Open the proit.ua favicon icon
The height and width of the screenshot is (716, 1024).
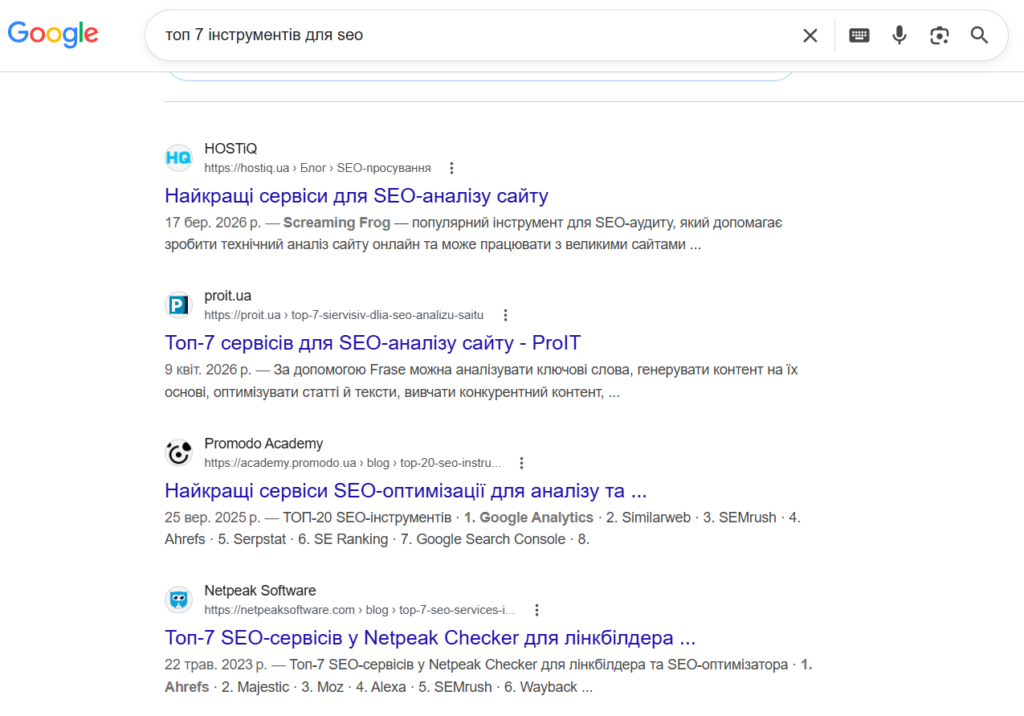[x=178, y=304]
